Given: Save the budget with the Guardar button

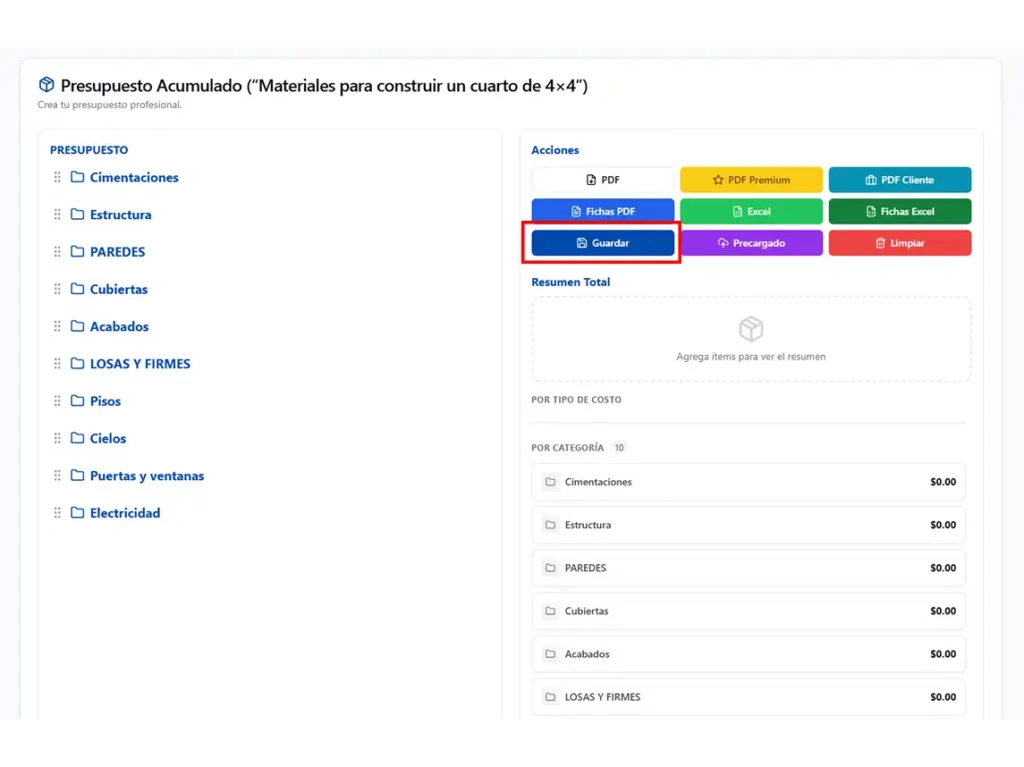Looking at the screenshot, I should tap(603, 243).
